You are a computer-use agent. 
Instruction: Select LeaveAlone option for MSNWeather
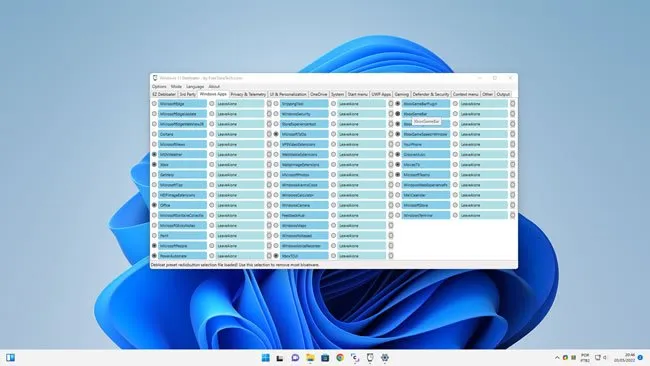pyautogui.click(x=211, y=155)
